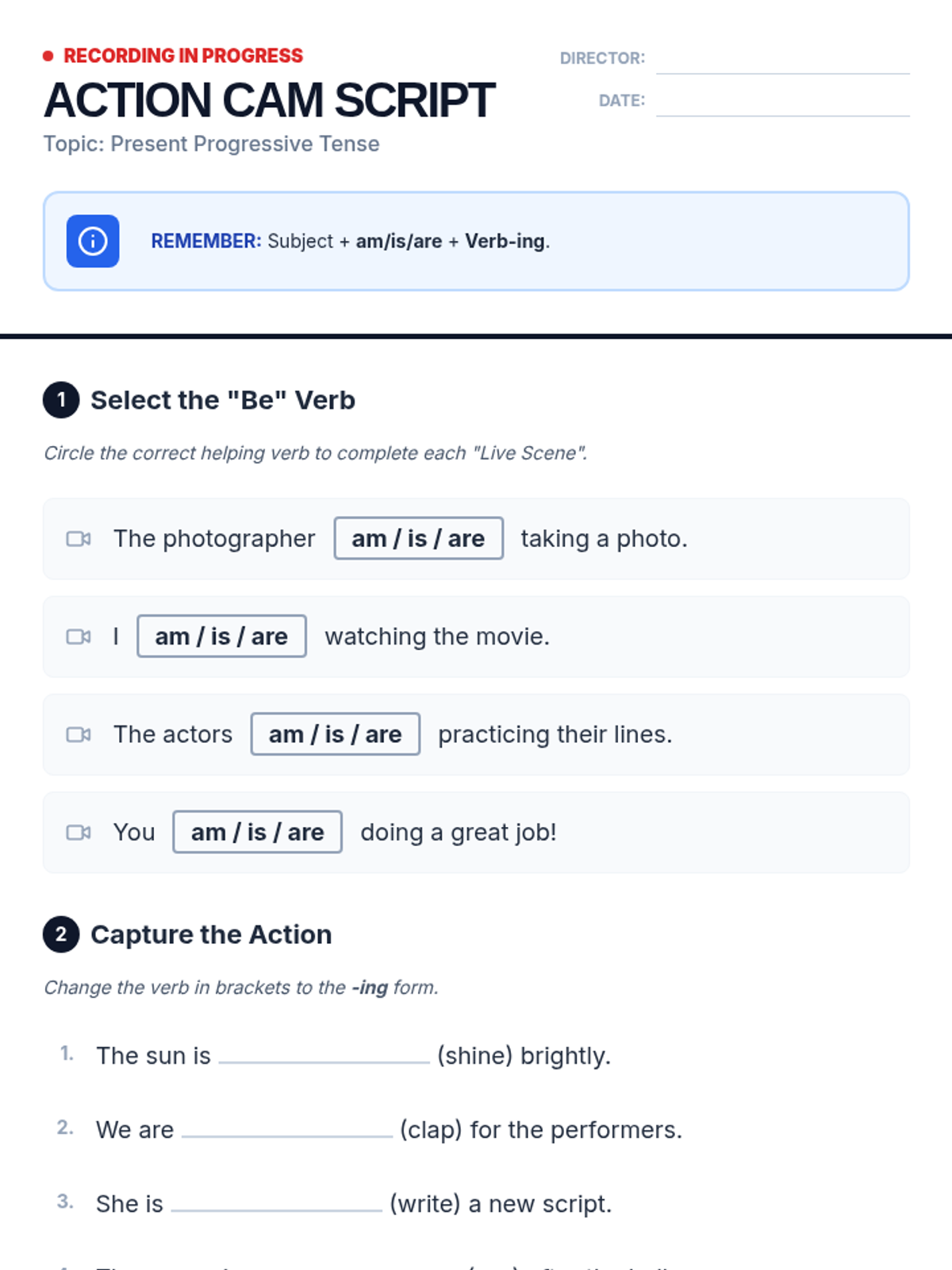
Task: Click camera icon beside 'You ... doing' sentence
Action: click(78, 832)
